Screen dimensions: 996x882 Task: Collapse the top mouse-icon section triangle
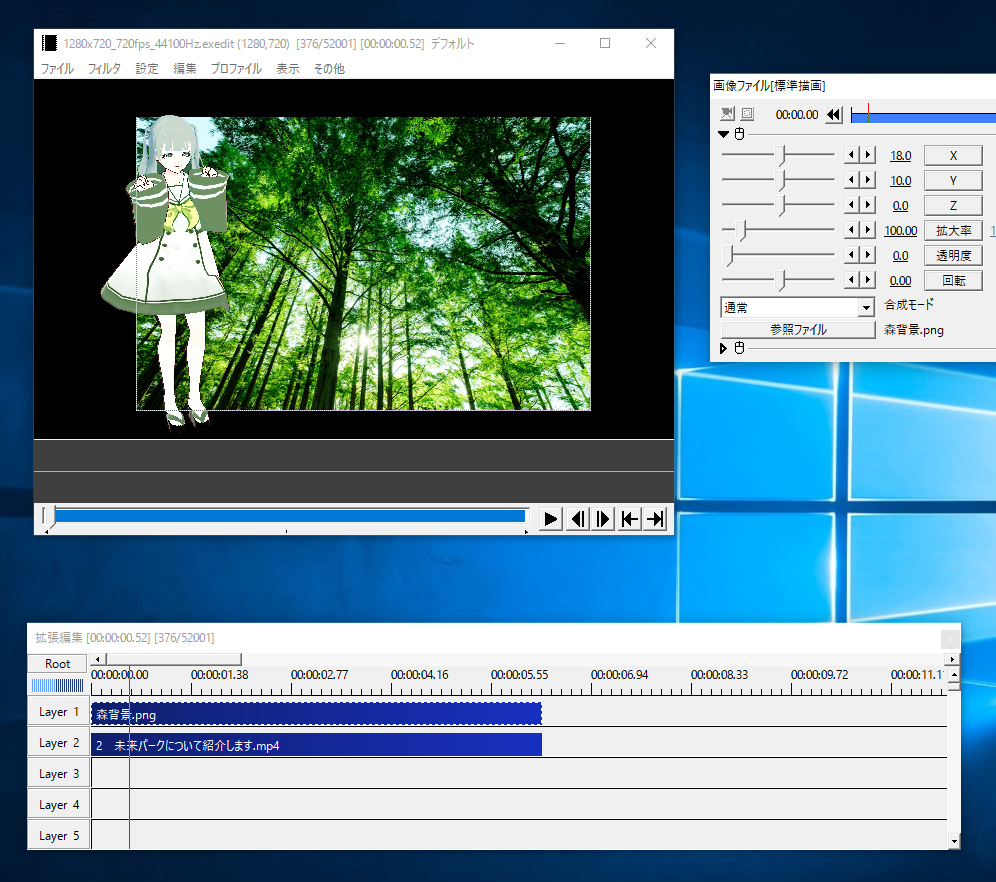[x=723, y=134]
